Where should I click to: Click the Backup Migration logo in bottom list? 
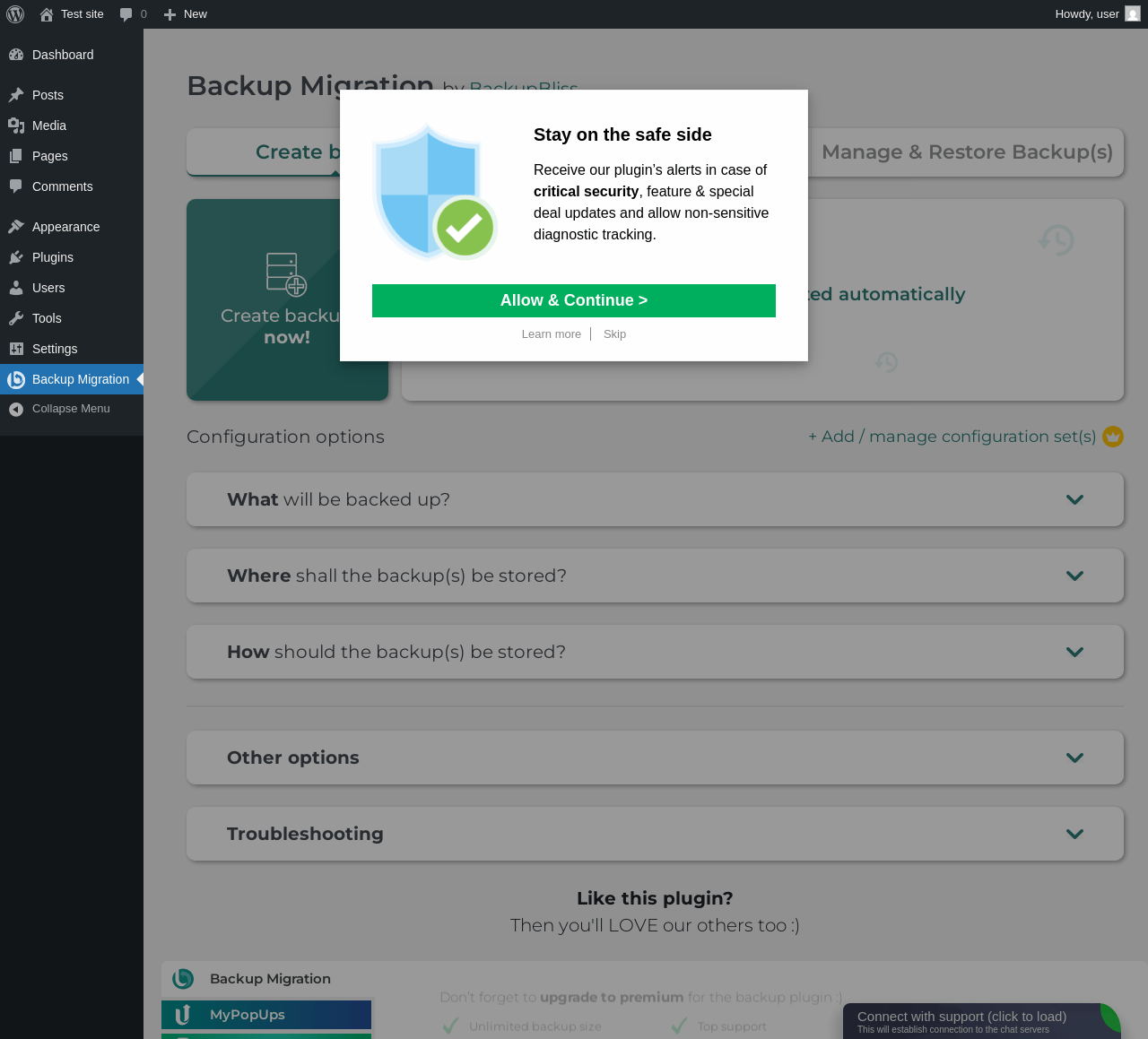(x=183, y=979)
